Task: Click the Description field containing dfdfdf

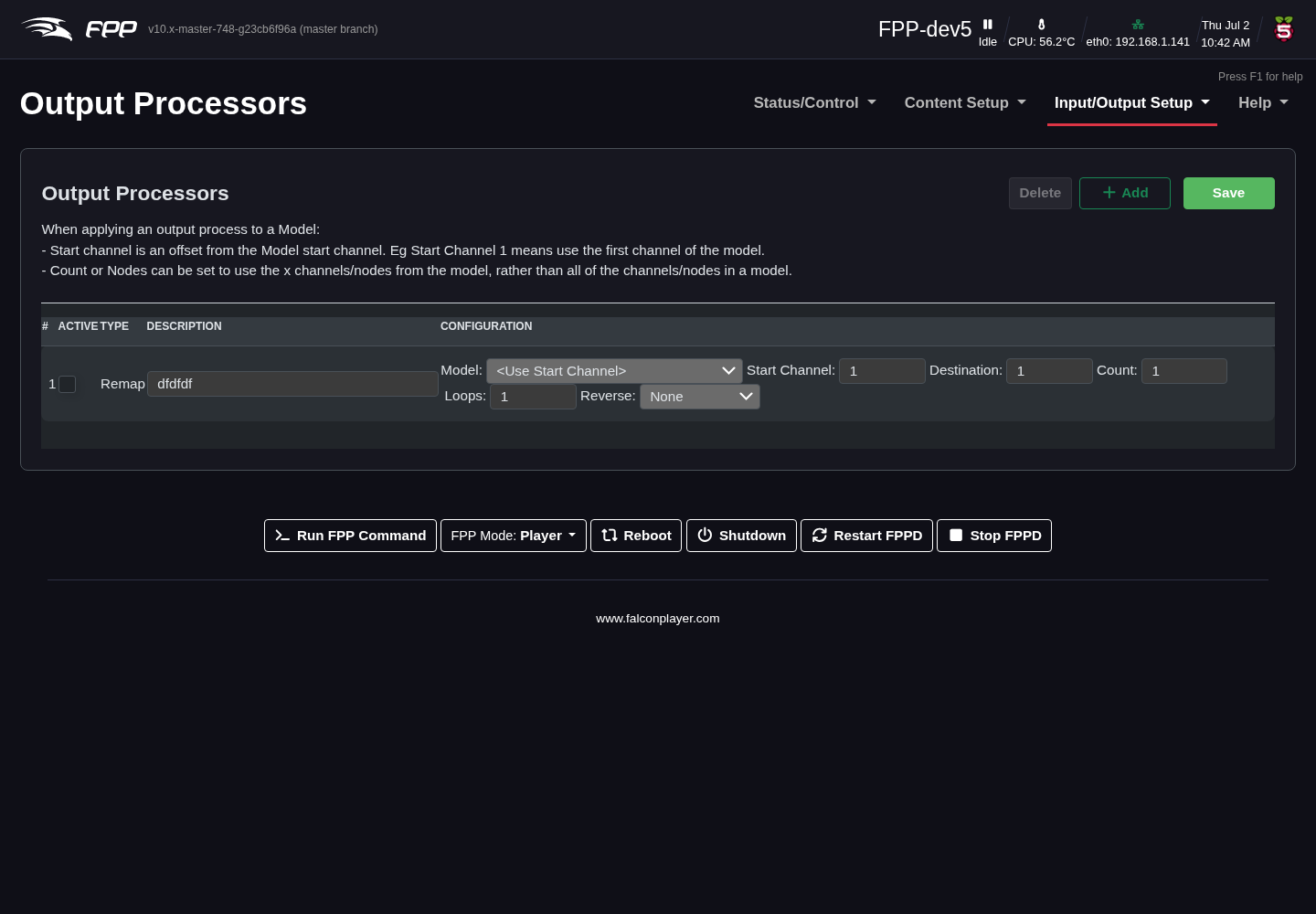Action: coord(292,384)
